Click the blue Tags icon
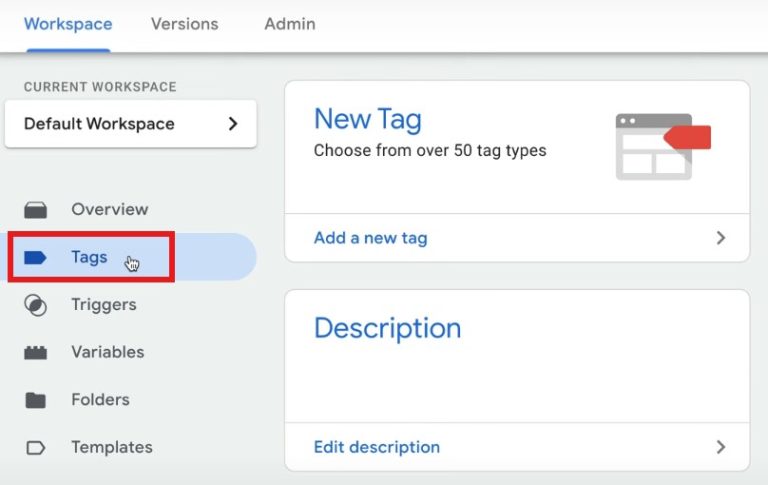Viewport: 768px width, 485px height. tap(35, 257)
